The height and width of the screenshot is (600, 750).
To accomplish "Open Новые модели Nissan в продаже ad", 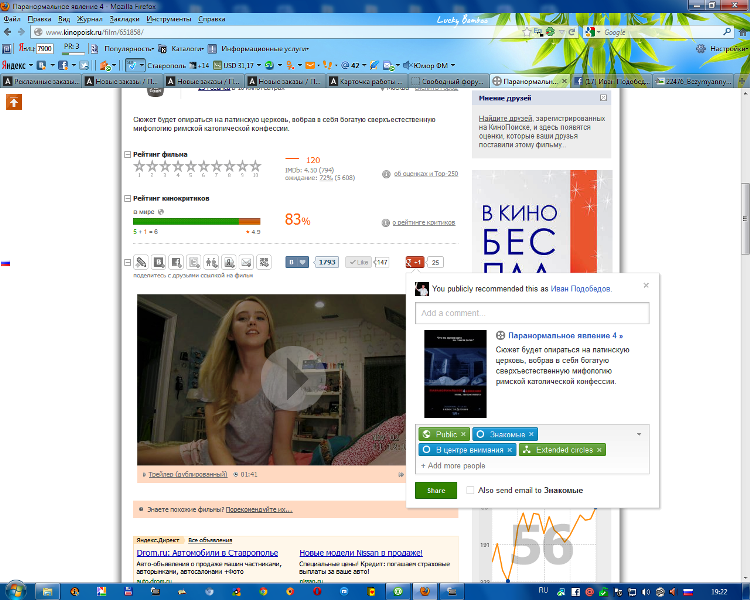I will [x=361, y=553].
